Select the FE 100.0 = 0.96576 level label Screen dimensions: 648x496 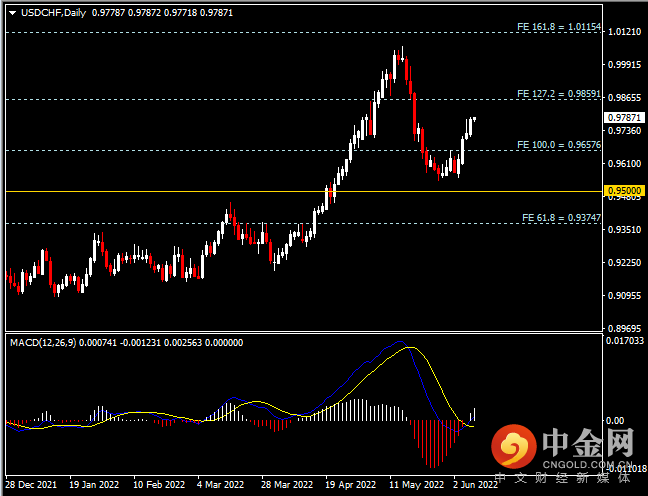coord(559,145)
